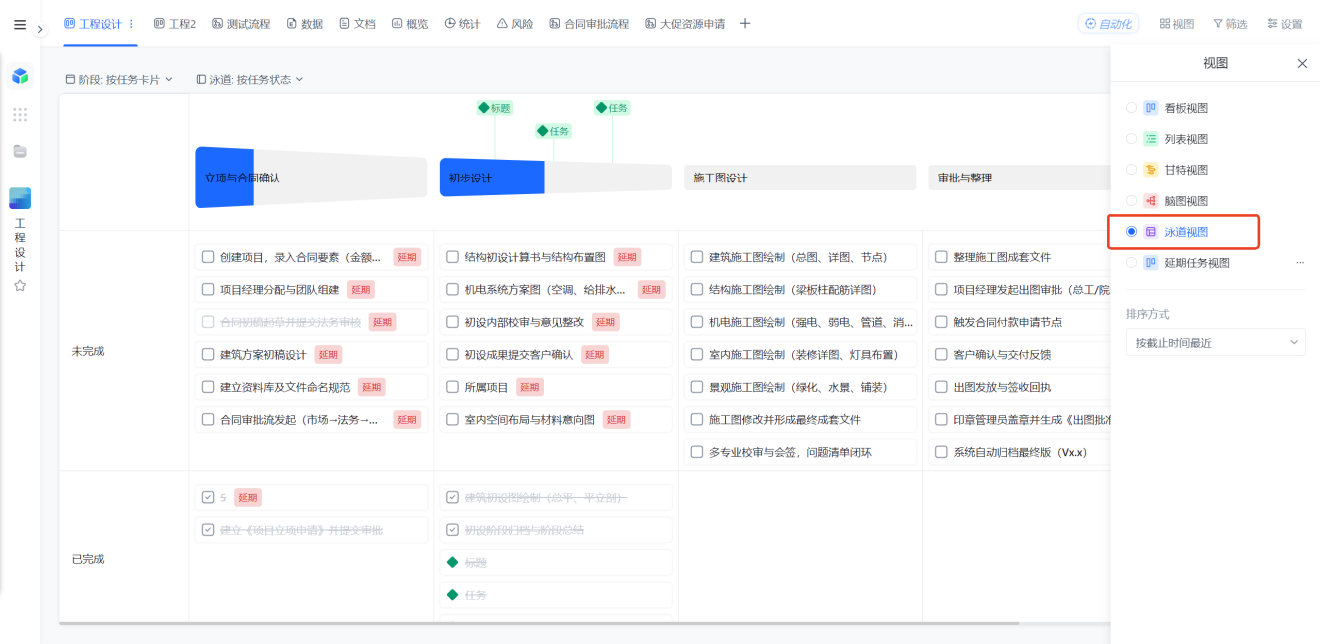Click the 看板视图 icon
Viewport: 1320px width, 644px height.
pyautogui.click(x=1151, y=108)
